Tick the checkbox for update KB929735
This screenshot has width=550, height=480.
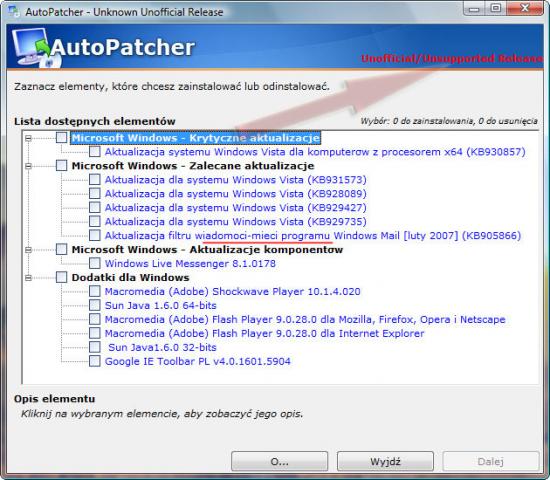pos(95,221)
